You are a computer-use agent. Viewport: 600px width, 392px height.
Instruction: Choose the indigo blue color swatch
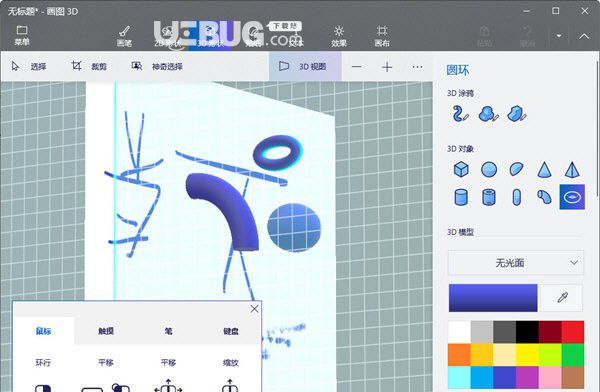click(504, 377)
